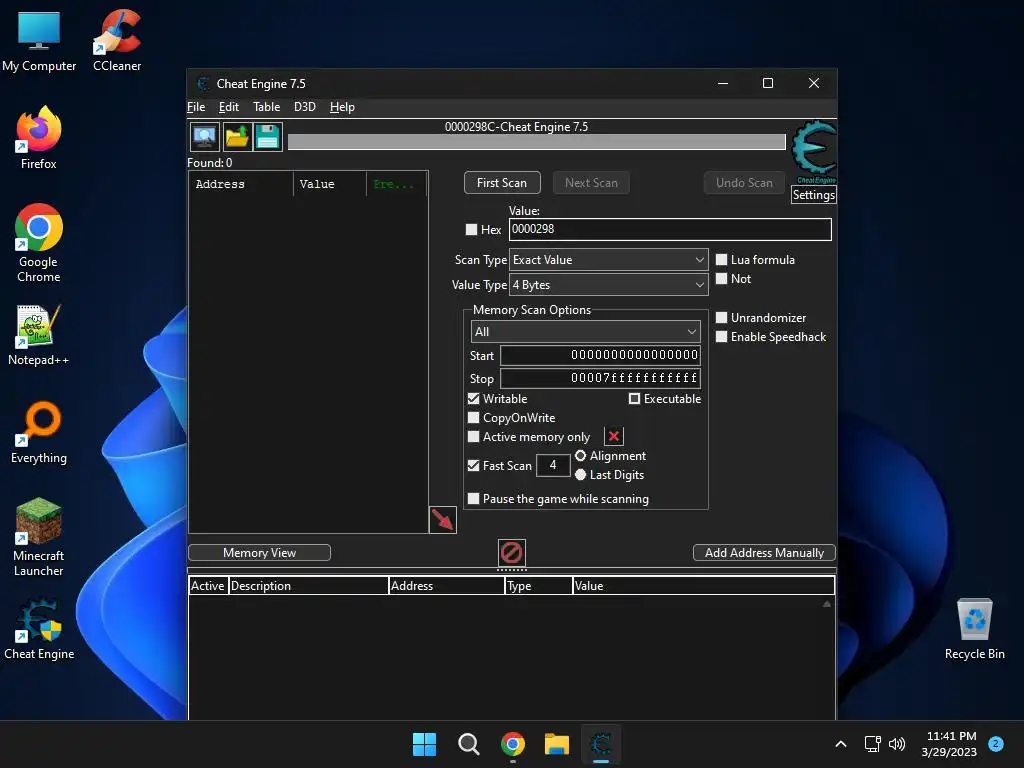Select the Alignment radio button
Image resolution: width=1024 pixels, height=768 pixels.
(x=580, y=456)
